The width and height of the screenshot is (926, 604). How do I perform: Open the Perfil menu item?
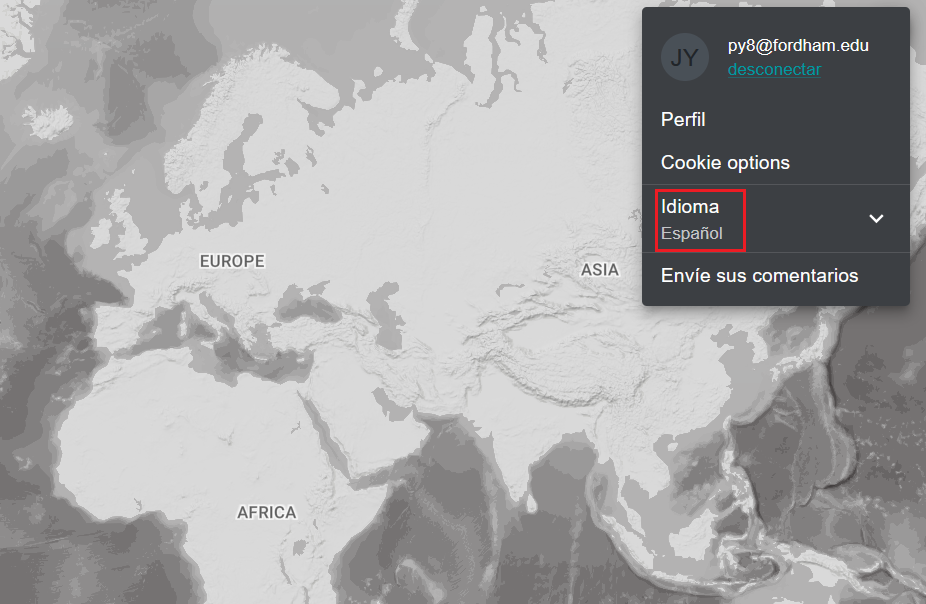pos(683,120)
